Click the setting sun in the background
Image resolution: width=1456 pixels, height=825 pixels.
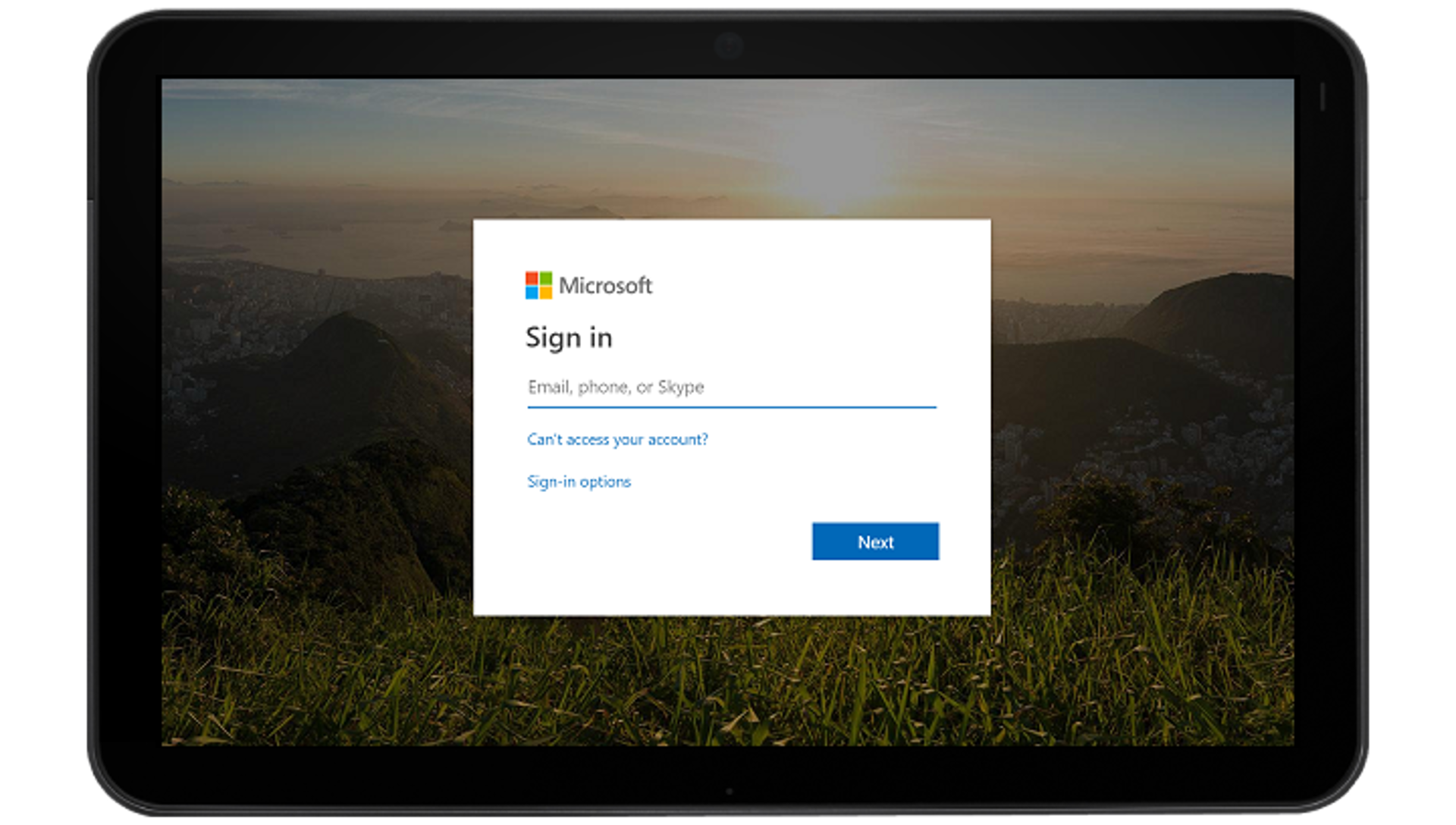point(833,173)
